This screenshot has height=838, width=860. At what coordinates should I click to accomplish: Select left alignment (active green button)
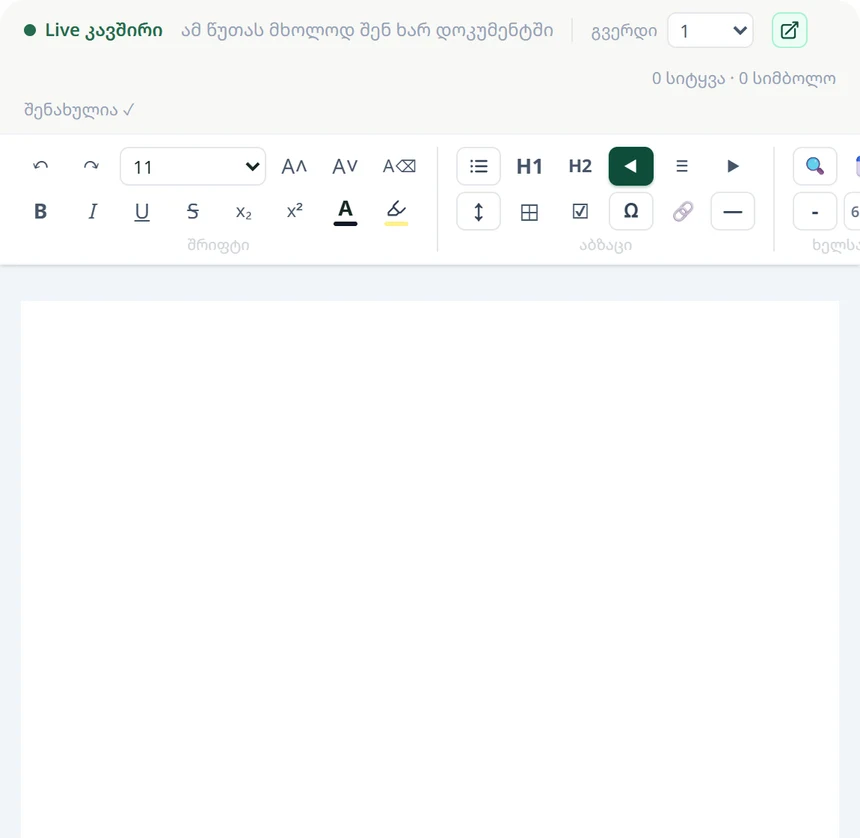tap(631, 166)
